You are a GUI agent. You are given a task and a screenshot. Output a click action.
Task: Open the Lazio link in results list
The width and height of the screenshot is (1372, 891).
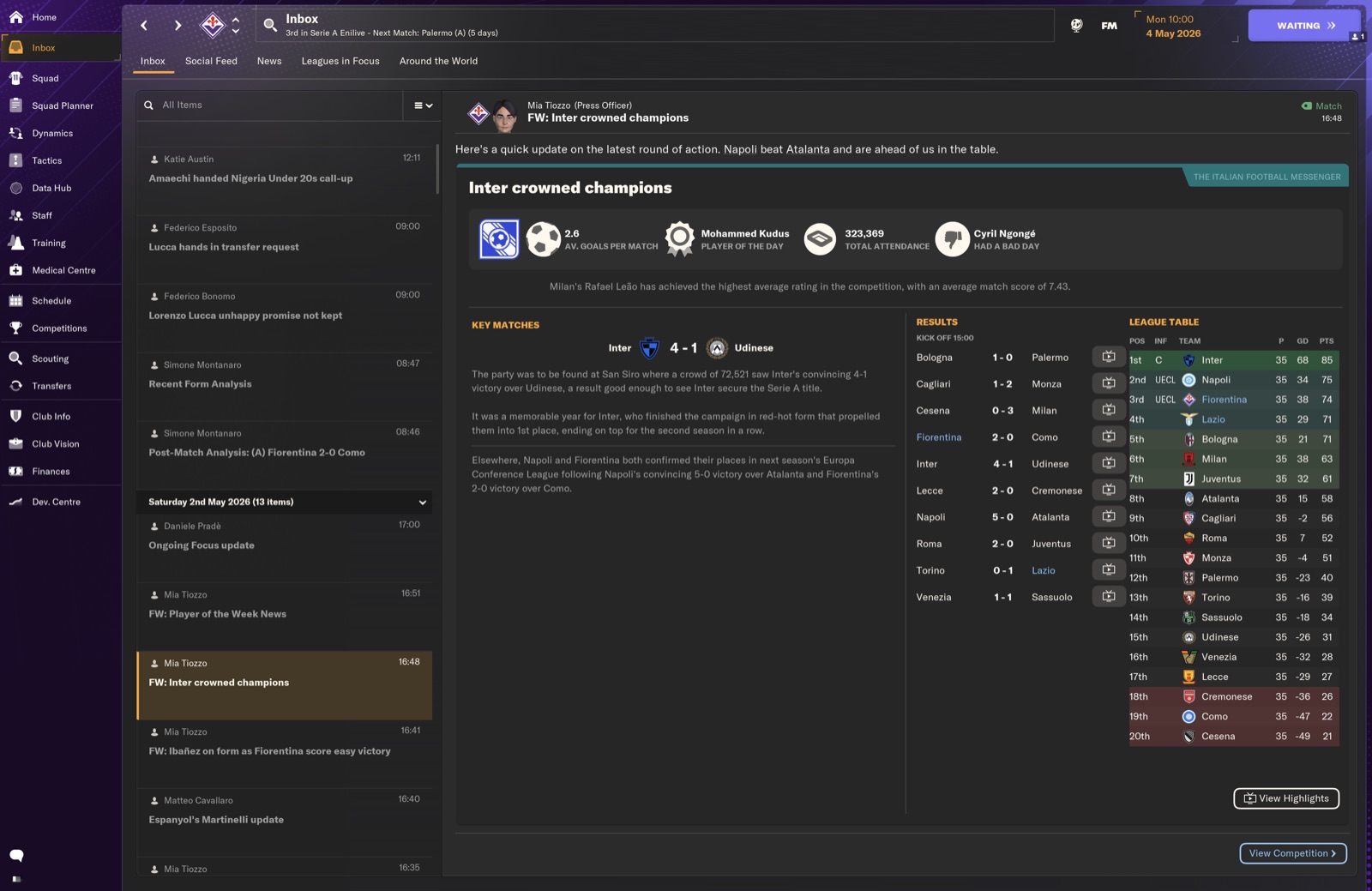pos(1043,570)
